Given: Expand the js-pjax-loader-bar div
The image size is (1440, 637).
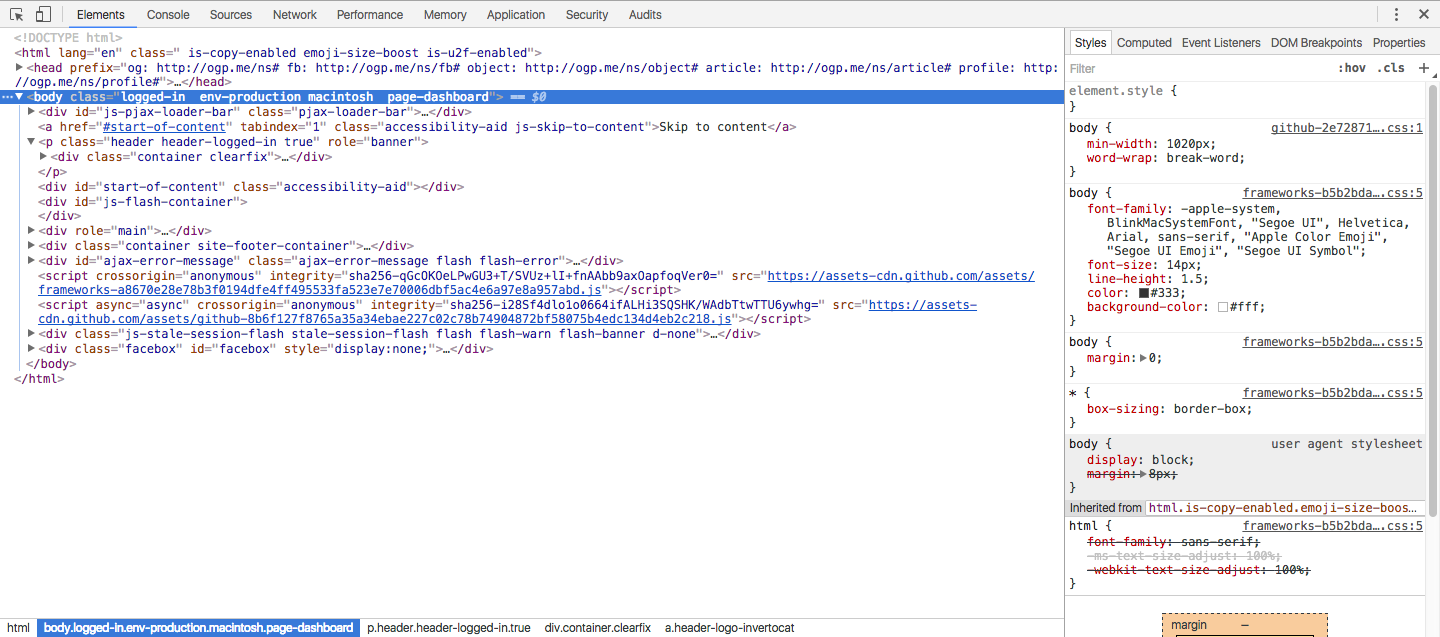Looking at the screenshot, I should click(x=31, y=112).
